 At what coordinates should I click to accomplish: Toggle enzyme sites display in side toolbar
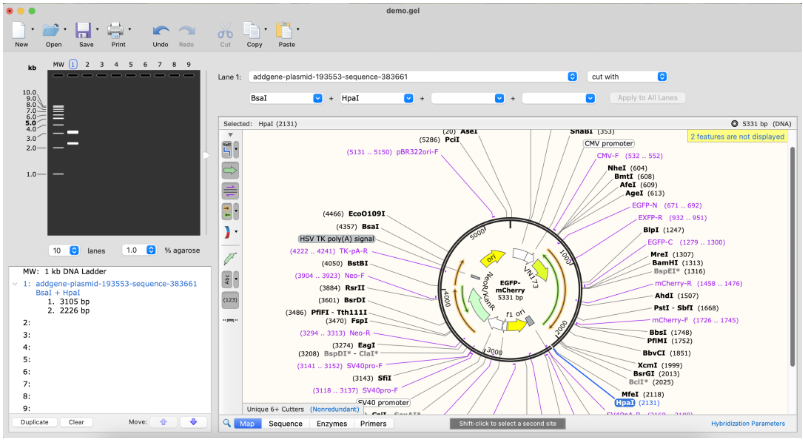click(227, 150)
